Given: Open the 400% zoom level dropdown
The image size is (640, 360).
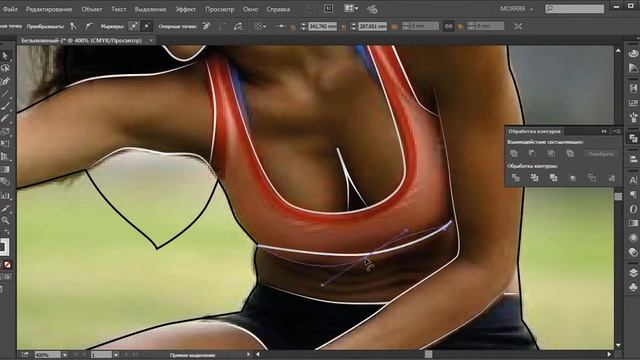Looking at the screenshot, I should [64, 355].
